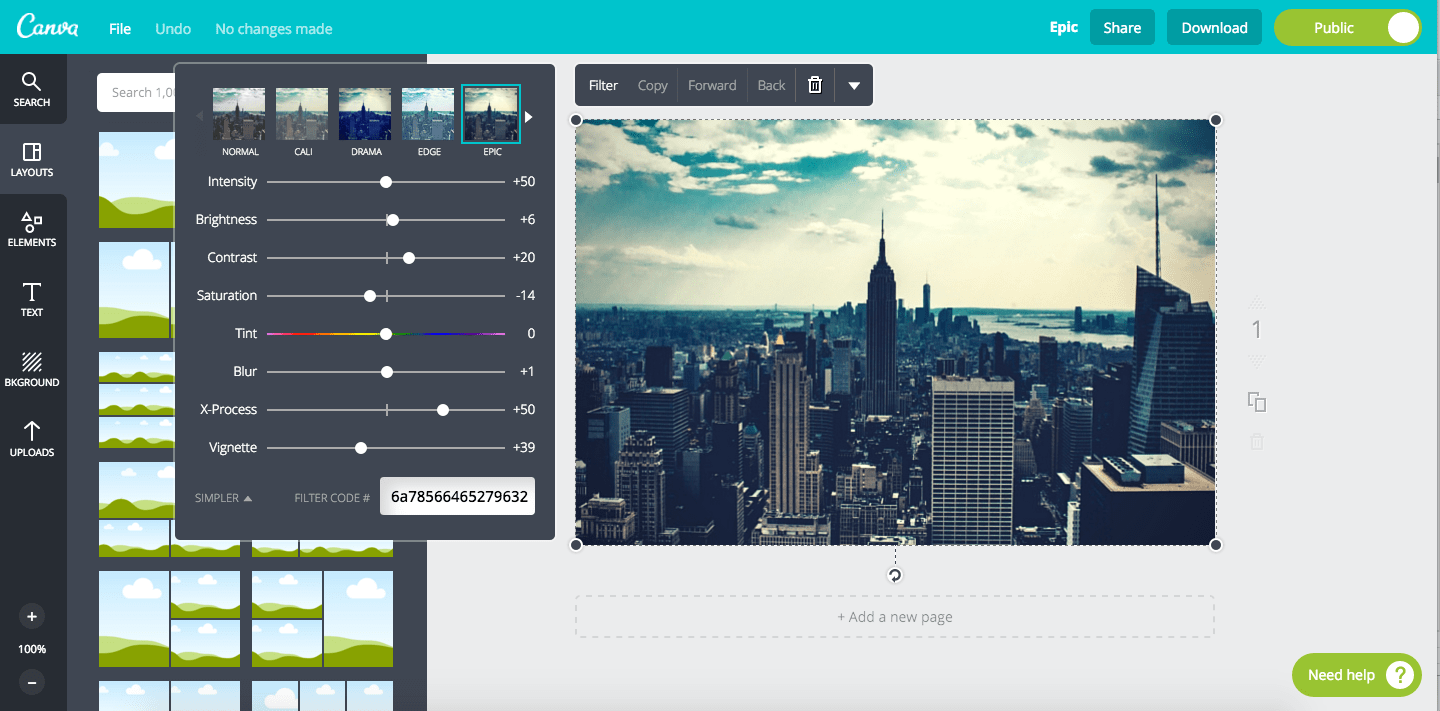
Task: Open the File menu
Action: (119, 28)
